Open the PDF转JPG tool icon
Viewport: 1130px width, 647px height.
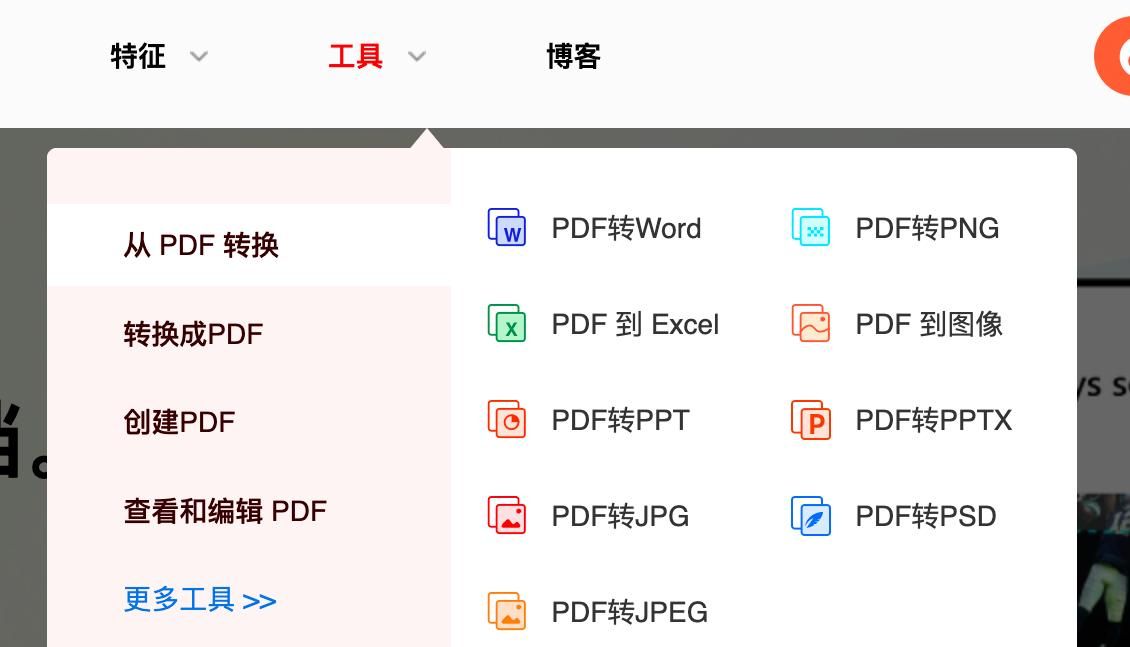[x=505, y=516]
